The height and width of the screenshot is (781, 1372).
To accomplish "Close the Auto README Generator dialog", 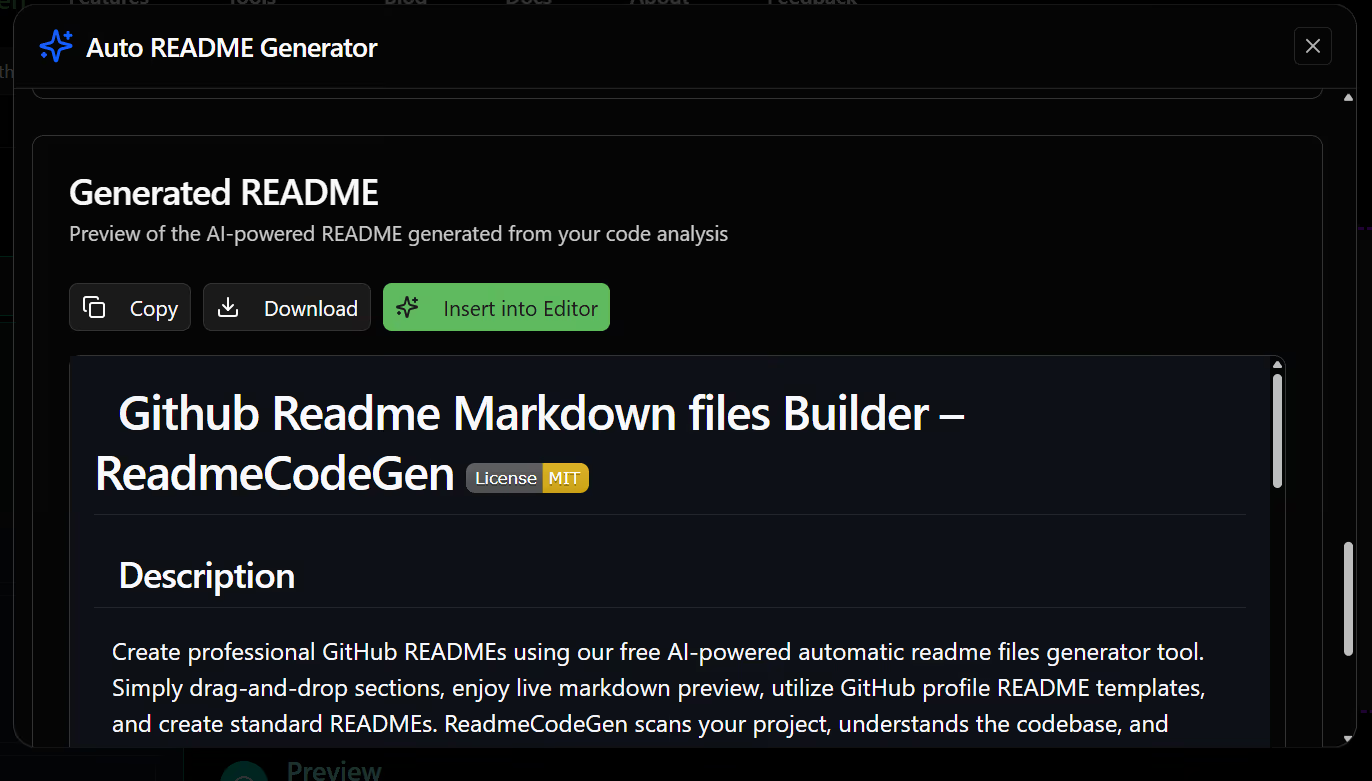I will coord(1313,46).
